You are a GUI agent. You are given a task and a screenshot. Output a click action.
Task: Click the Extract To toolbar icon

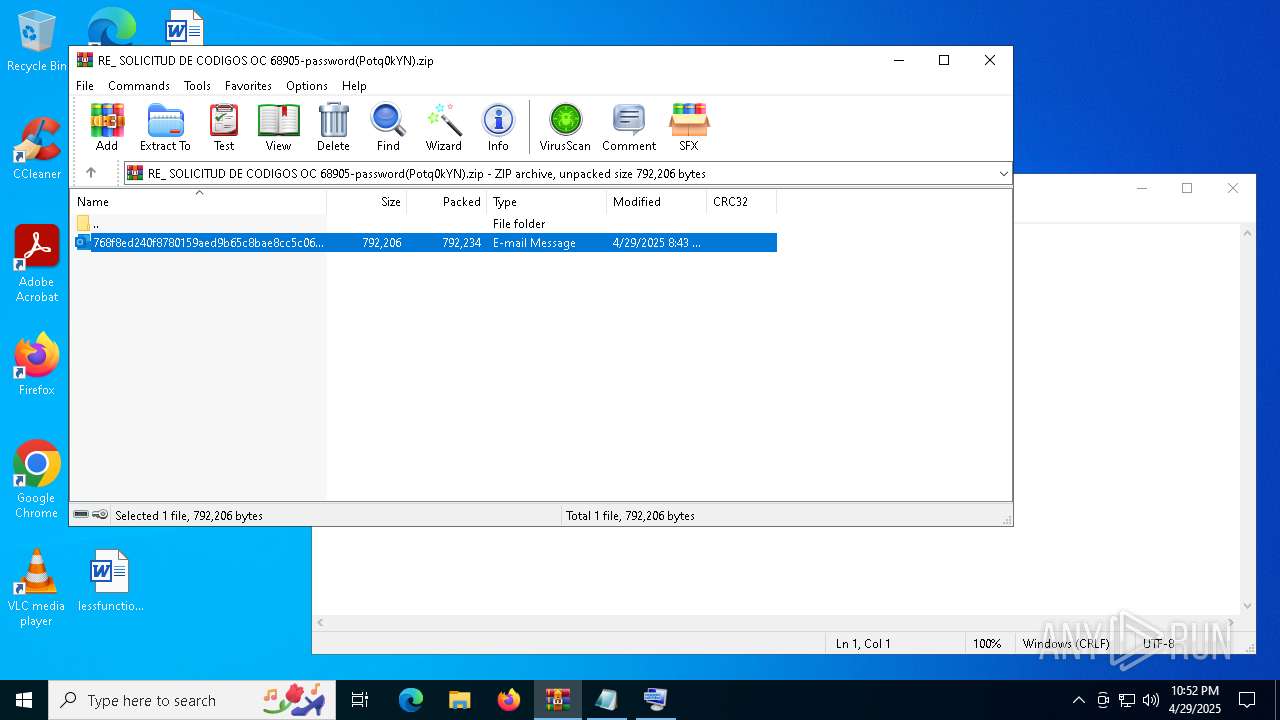(x=165, y=127)
